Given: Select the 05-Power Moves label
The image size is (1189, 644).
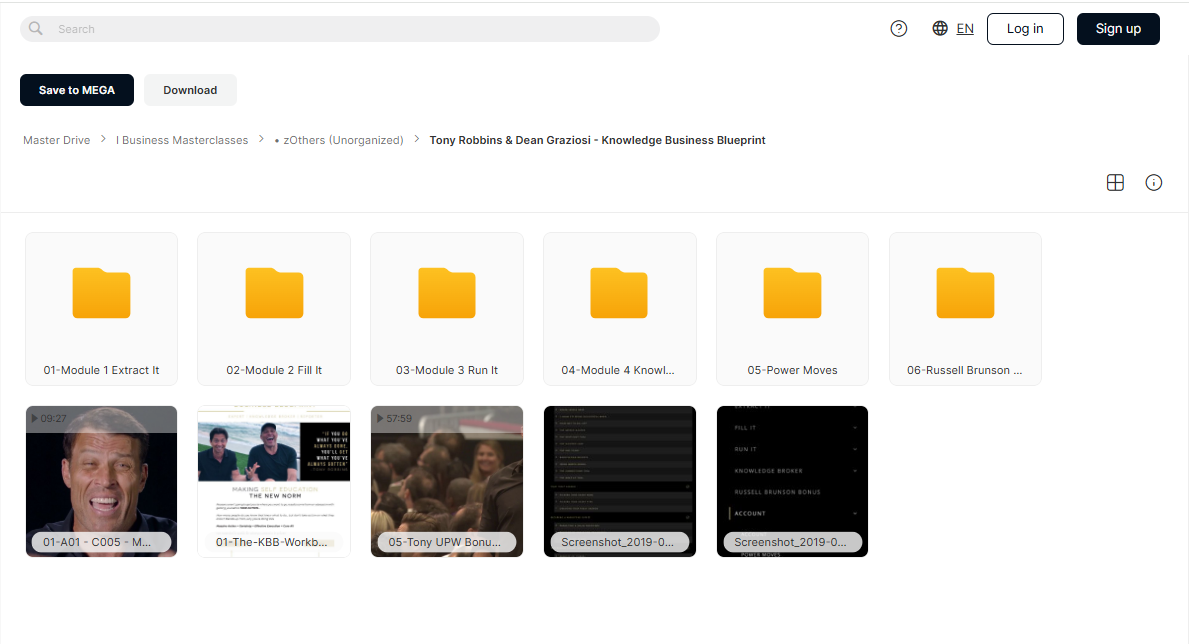Looking at the screenshot, I should click(792, 370).
